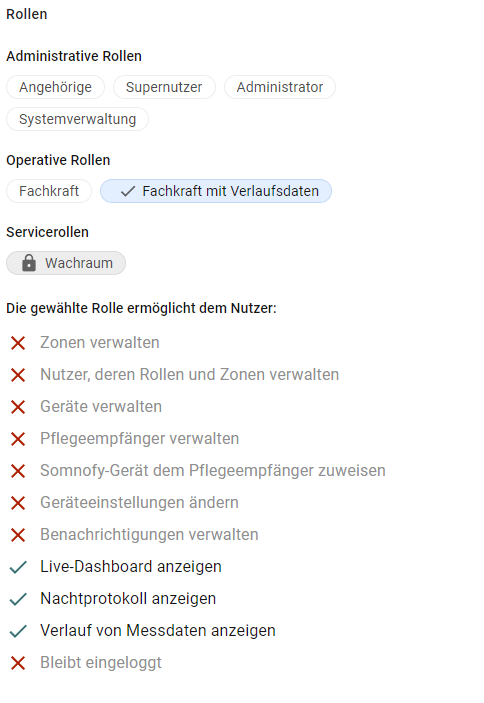Select the Supernutzer role chip

pos(164,87)
